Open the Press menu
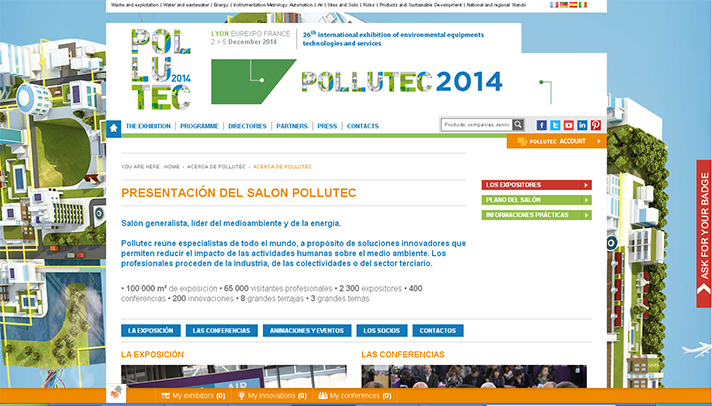The image size is (712, 406). 327,126
